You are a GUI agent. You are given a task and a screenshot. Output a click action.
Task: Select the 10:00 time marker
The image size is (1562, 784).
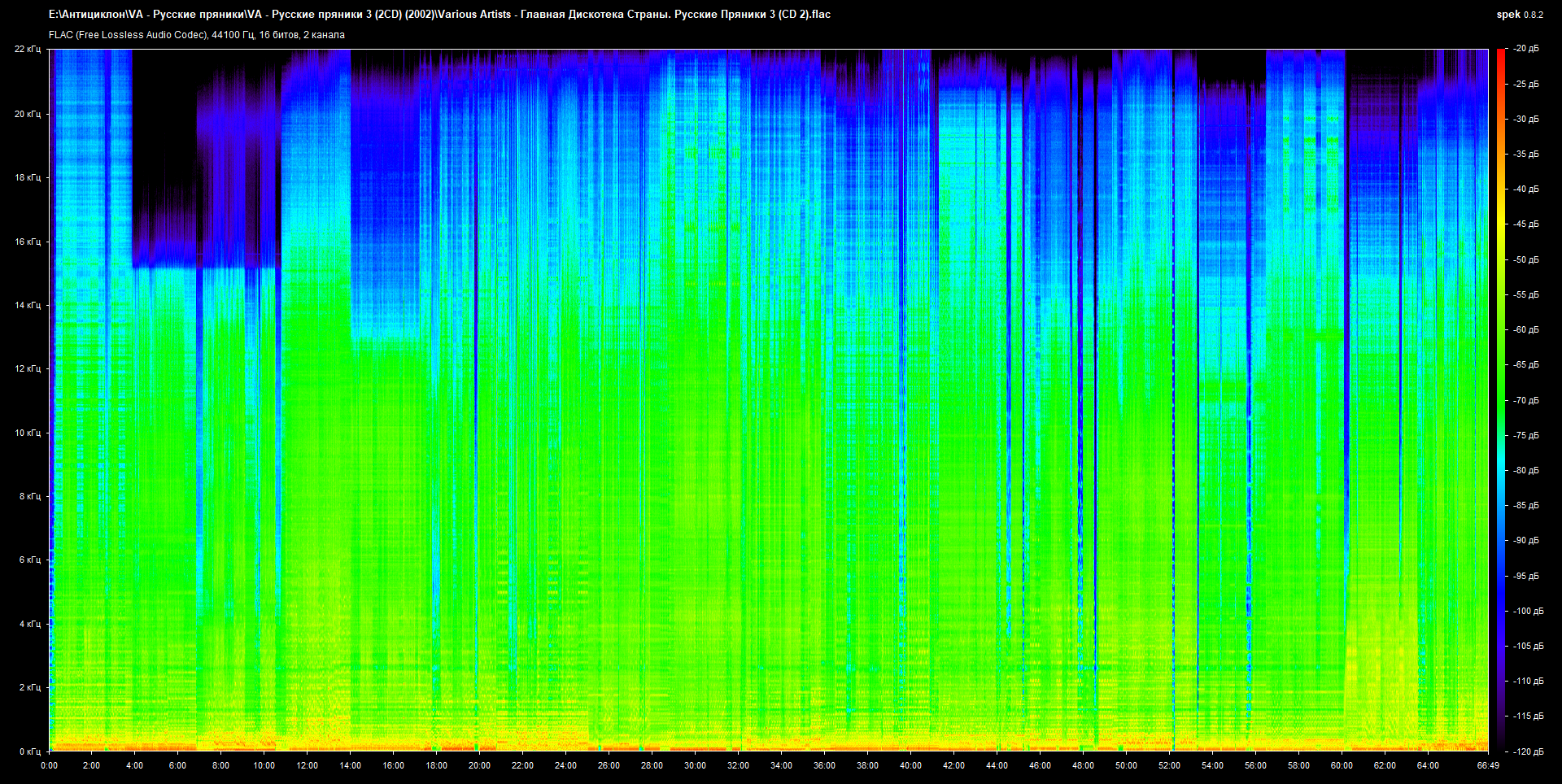click(x=264, y=765)
